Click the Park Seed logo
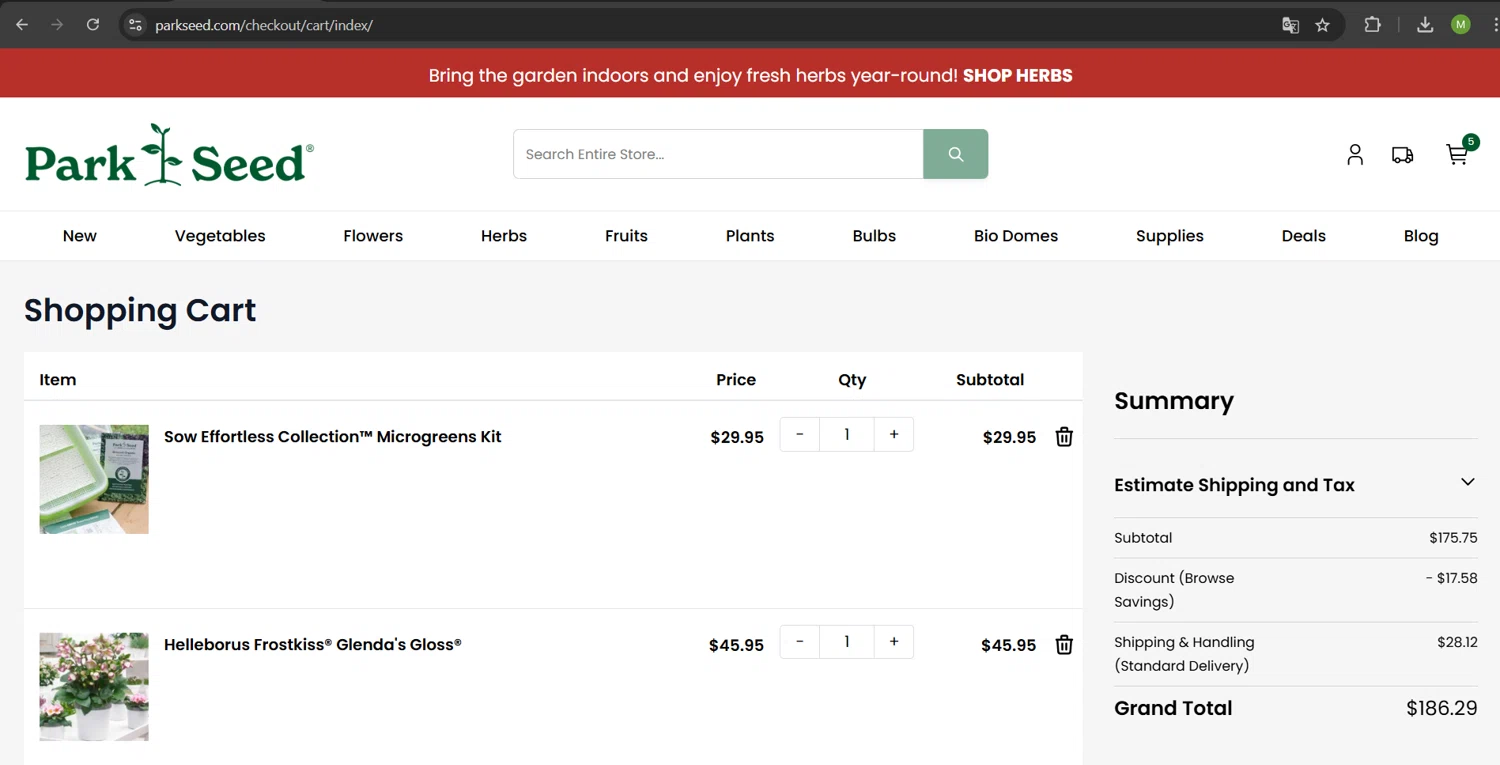The height and width of the screenshot is (765, 1500). tap(169, 155)
